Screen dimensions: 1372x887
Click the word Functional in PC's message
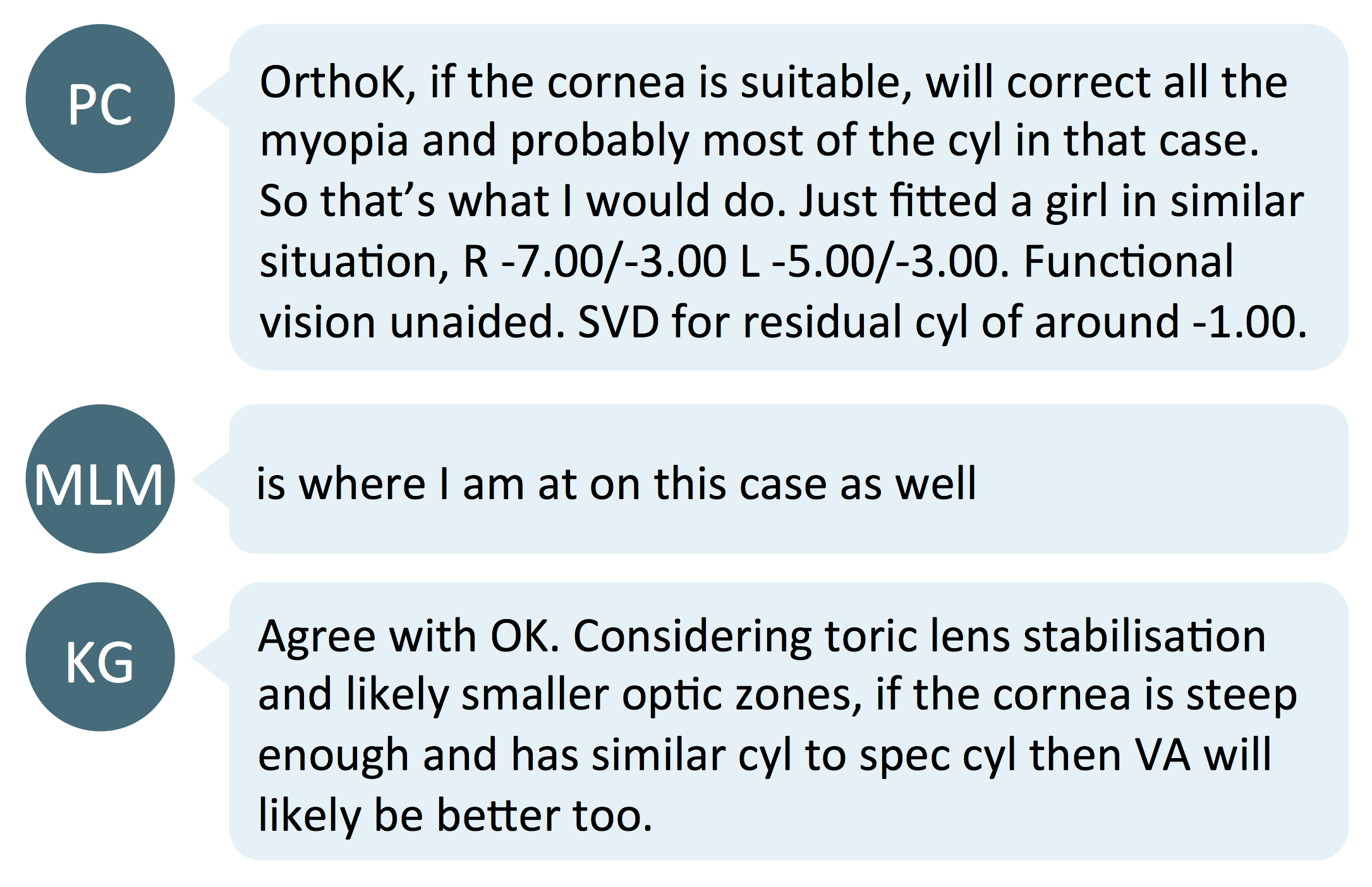pyautogui.click(x=1128, y=261)
